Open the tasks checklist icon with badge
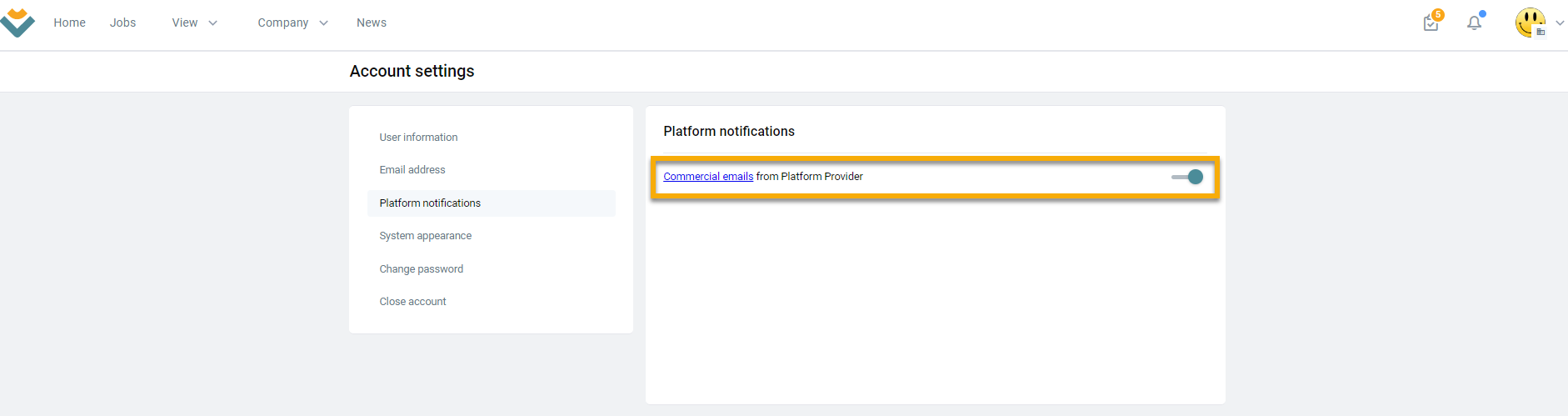 point(1432,21)
